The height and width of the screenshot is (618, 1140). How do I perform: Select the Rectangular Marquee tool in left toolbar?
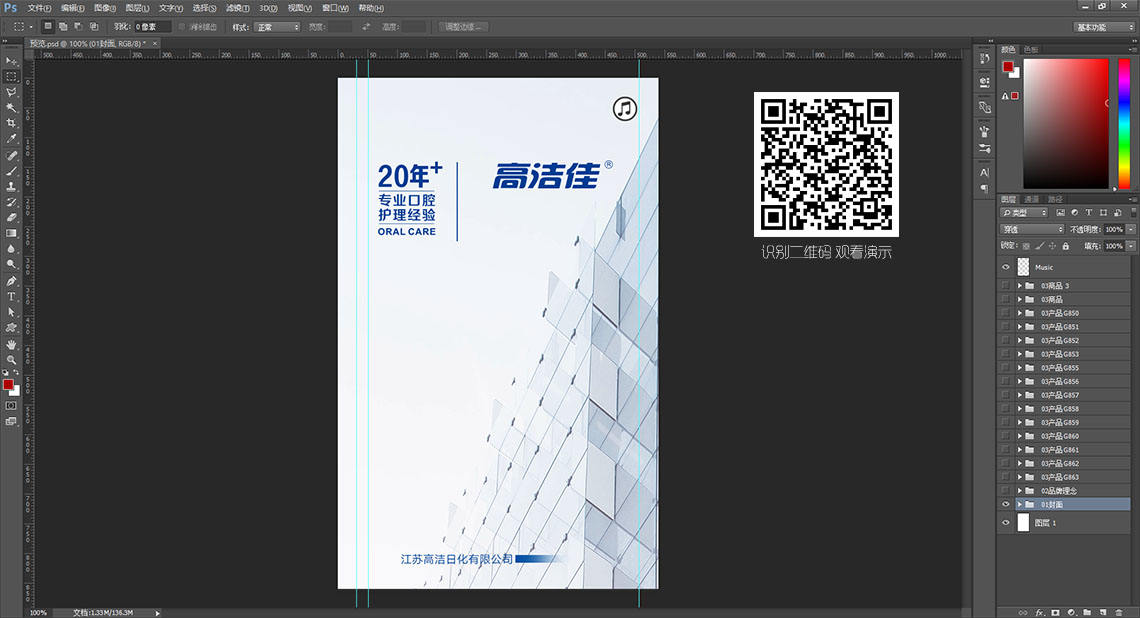pos(11,77)
